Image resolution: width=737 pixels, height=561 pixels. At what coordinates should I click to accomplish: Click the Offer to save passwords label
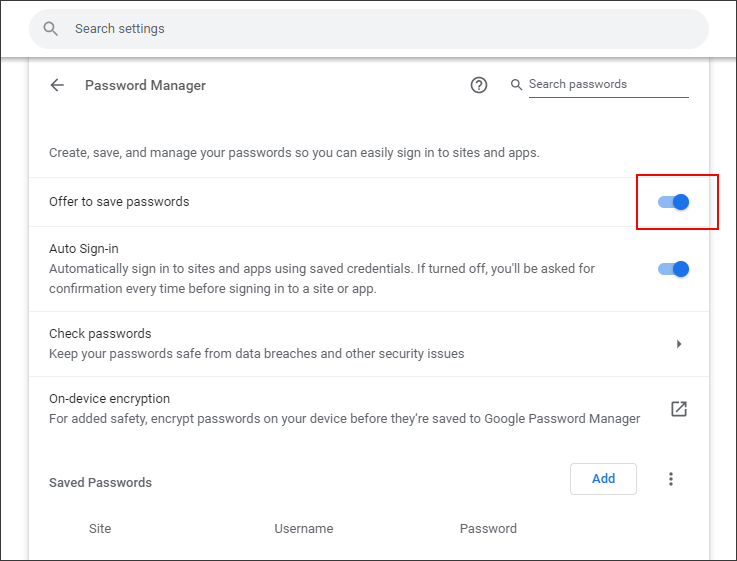(119, 202)
